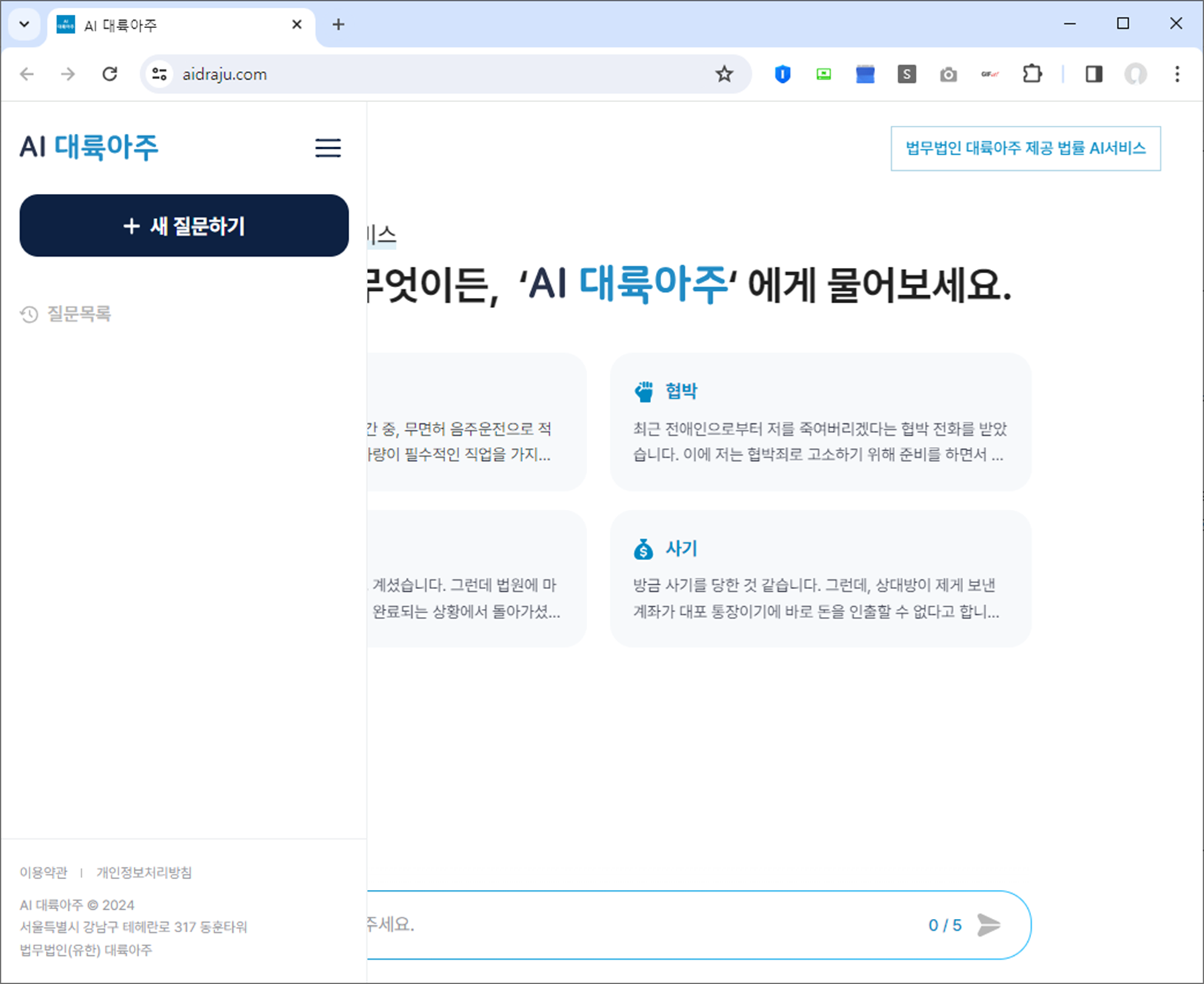Select the AI 대륙아주 browser tab
The width and height of the screenshot is (1204, 984).
[148, 24]
